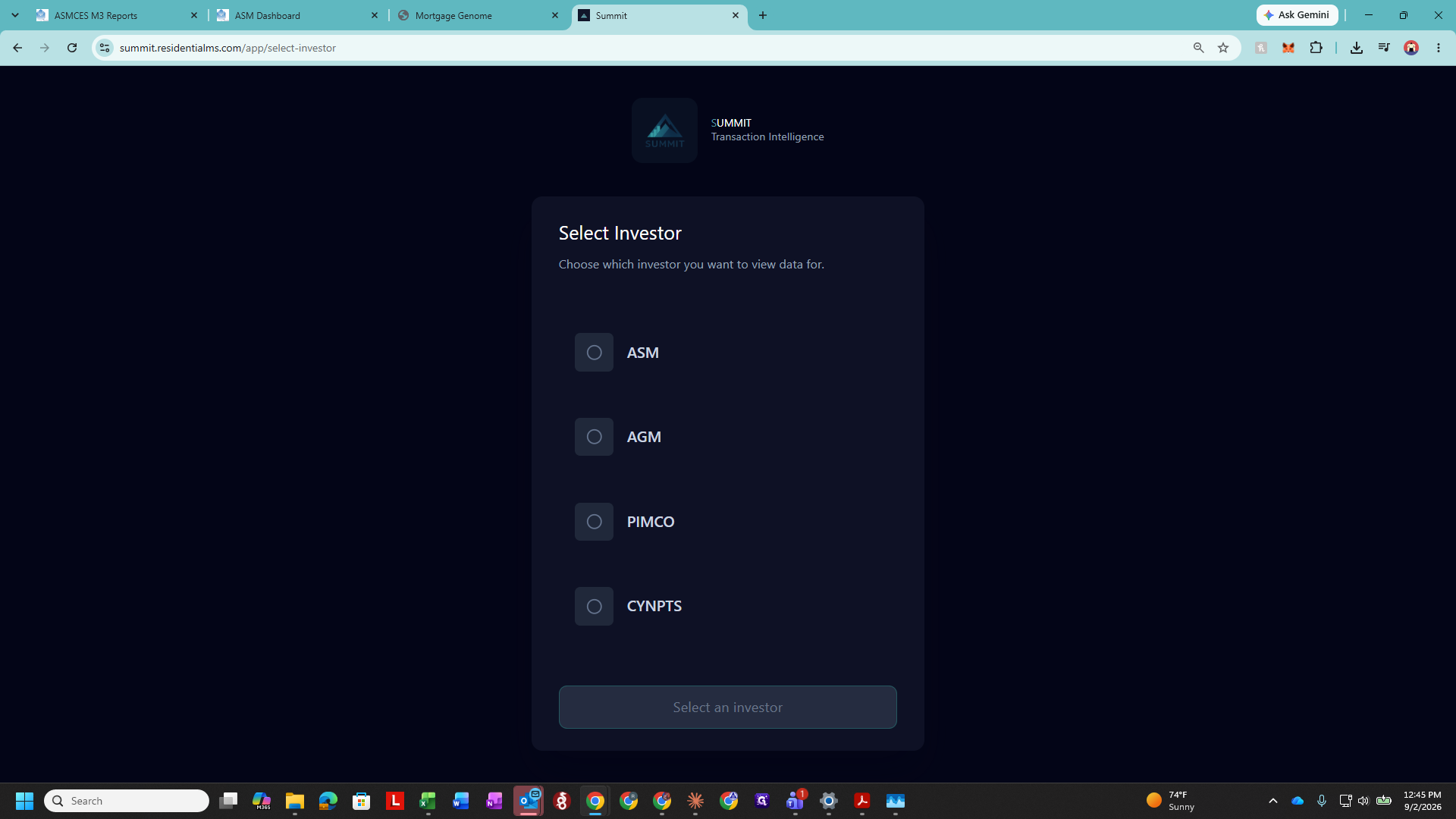Open Word from the taskbar
The image size is (1456, 819).
click(x=462, y=801)
